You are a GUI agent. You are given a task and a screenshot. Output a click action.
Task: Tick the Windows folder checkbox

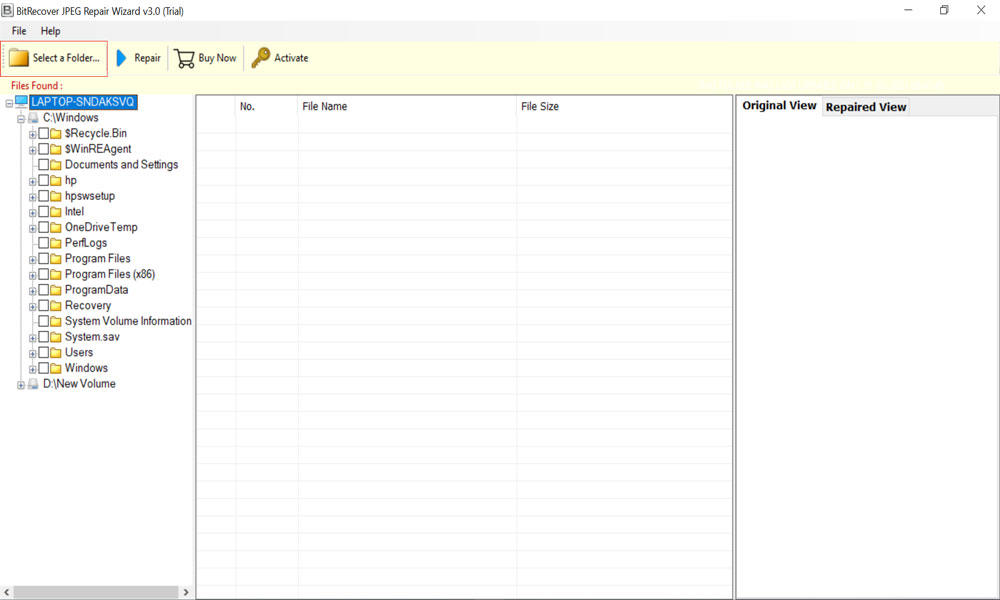coord(43,368)
